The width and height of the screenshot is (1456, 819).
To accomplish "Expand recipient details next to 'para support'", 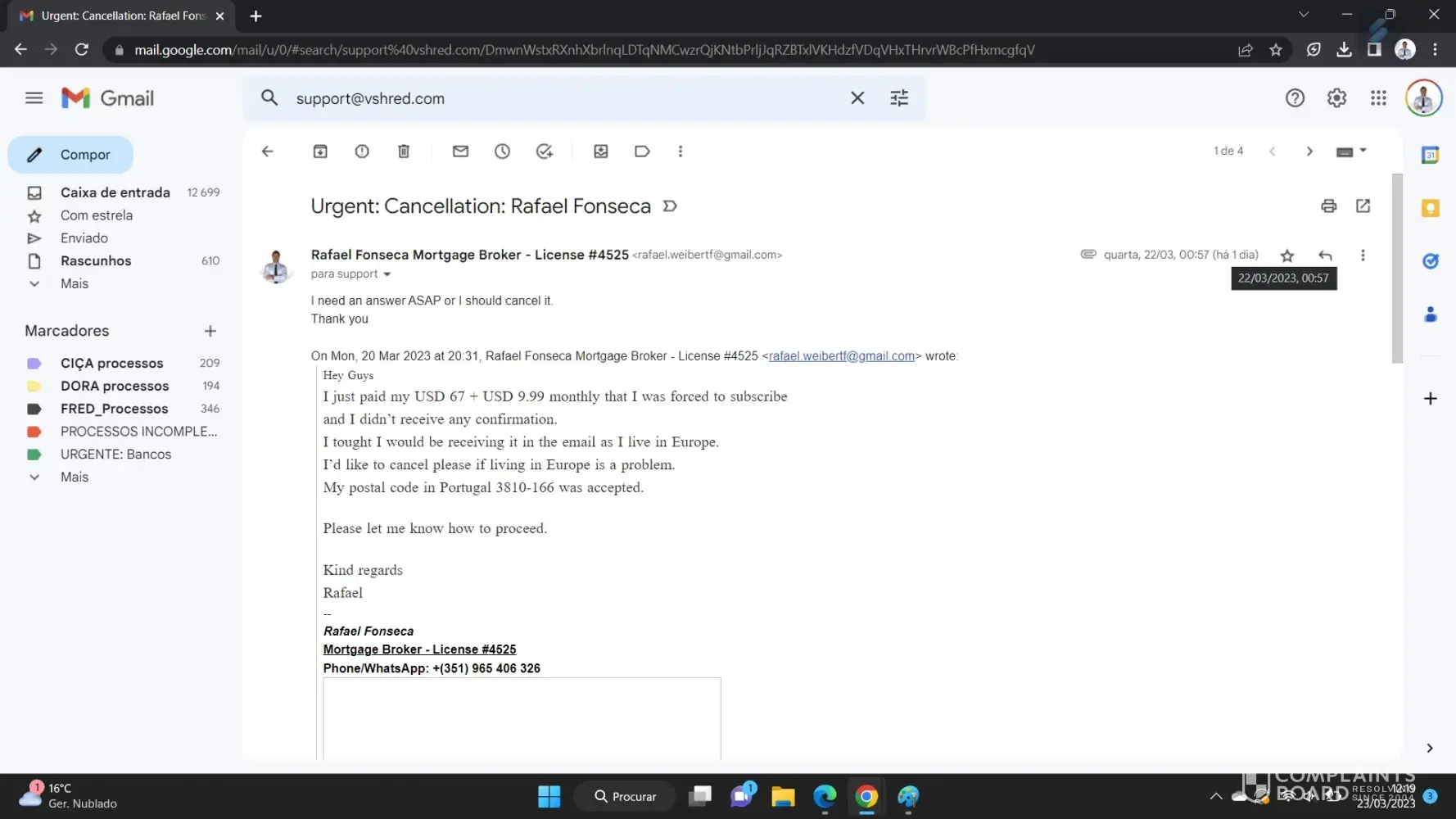I will [387, 274].
